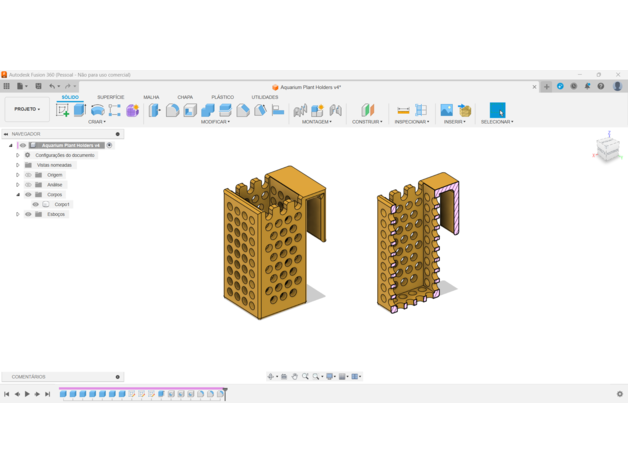Click the timeline Play button

[27, 394]
